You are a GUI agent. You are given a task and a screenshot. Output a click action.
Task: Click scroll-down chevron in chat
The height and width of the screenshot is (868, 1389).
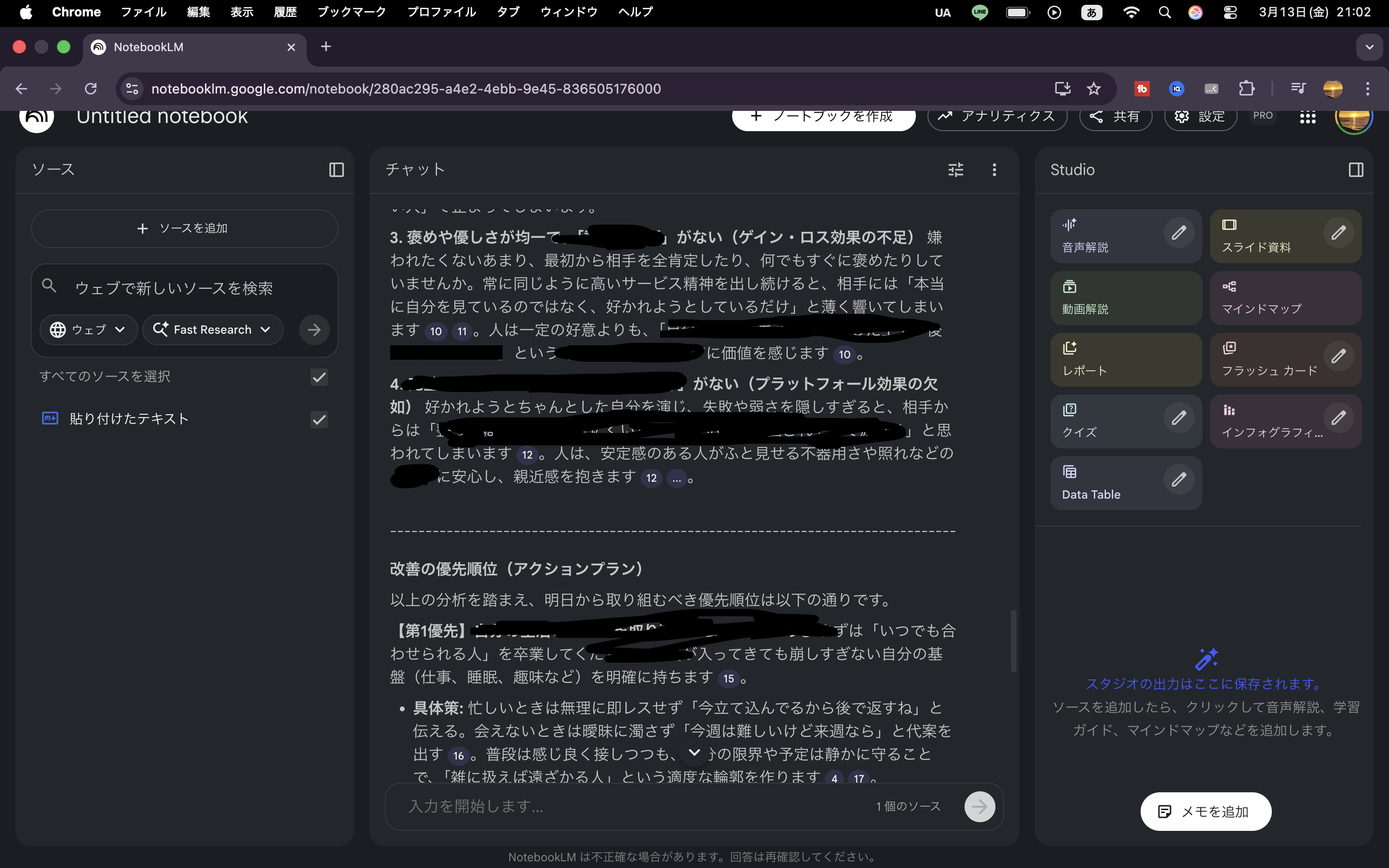(x=694, y=753)
